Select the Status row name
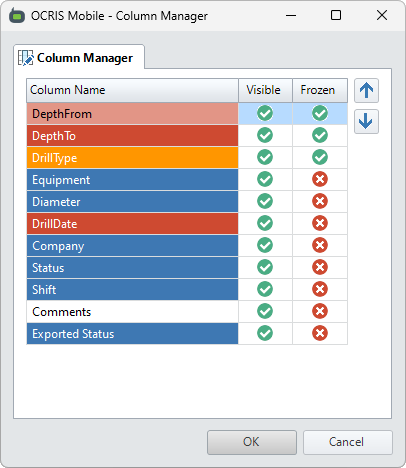This screenshot has width=406, height=468. coord(132,268)
